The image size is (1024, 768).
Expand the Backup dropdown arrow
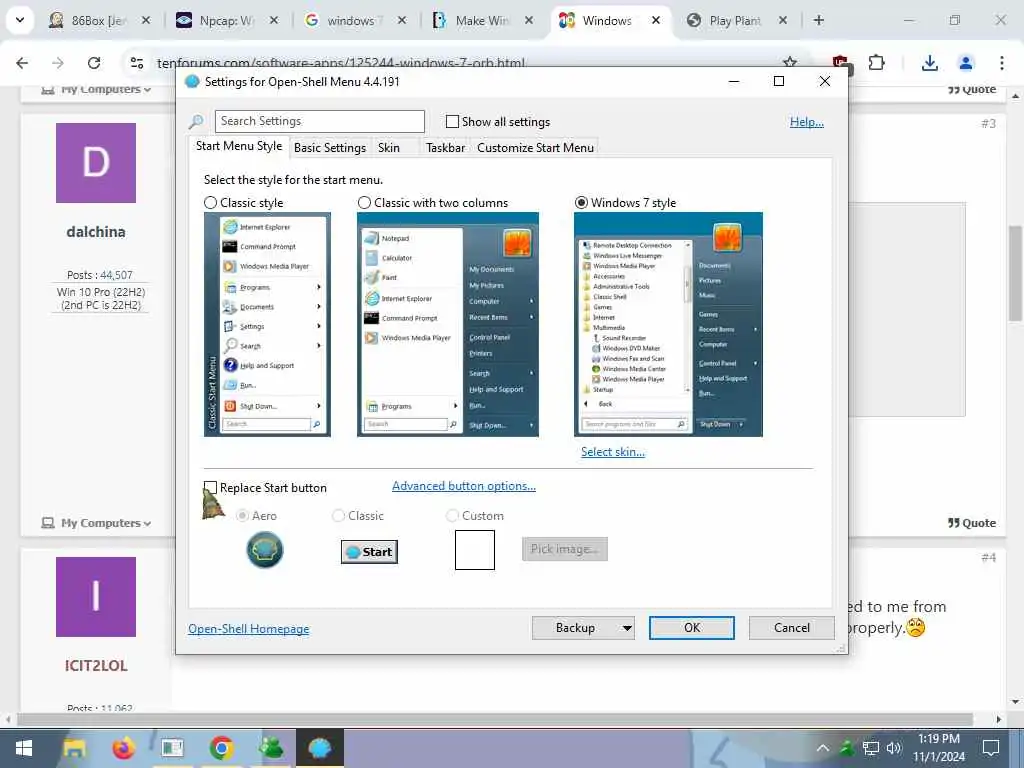[627, 628]
